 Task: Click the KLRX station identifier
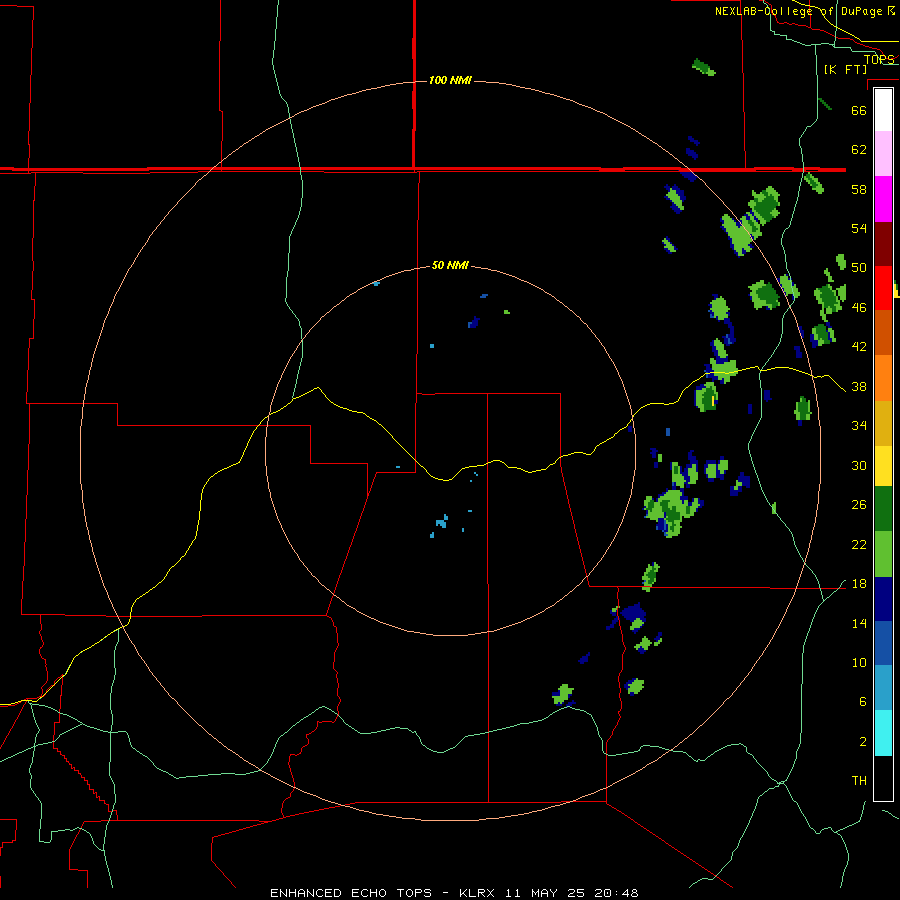(478, 893)
